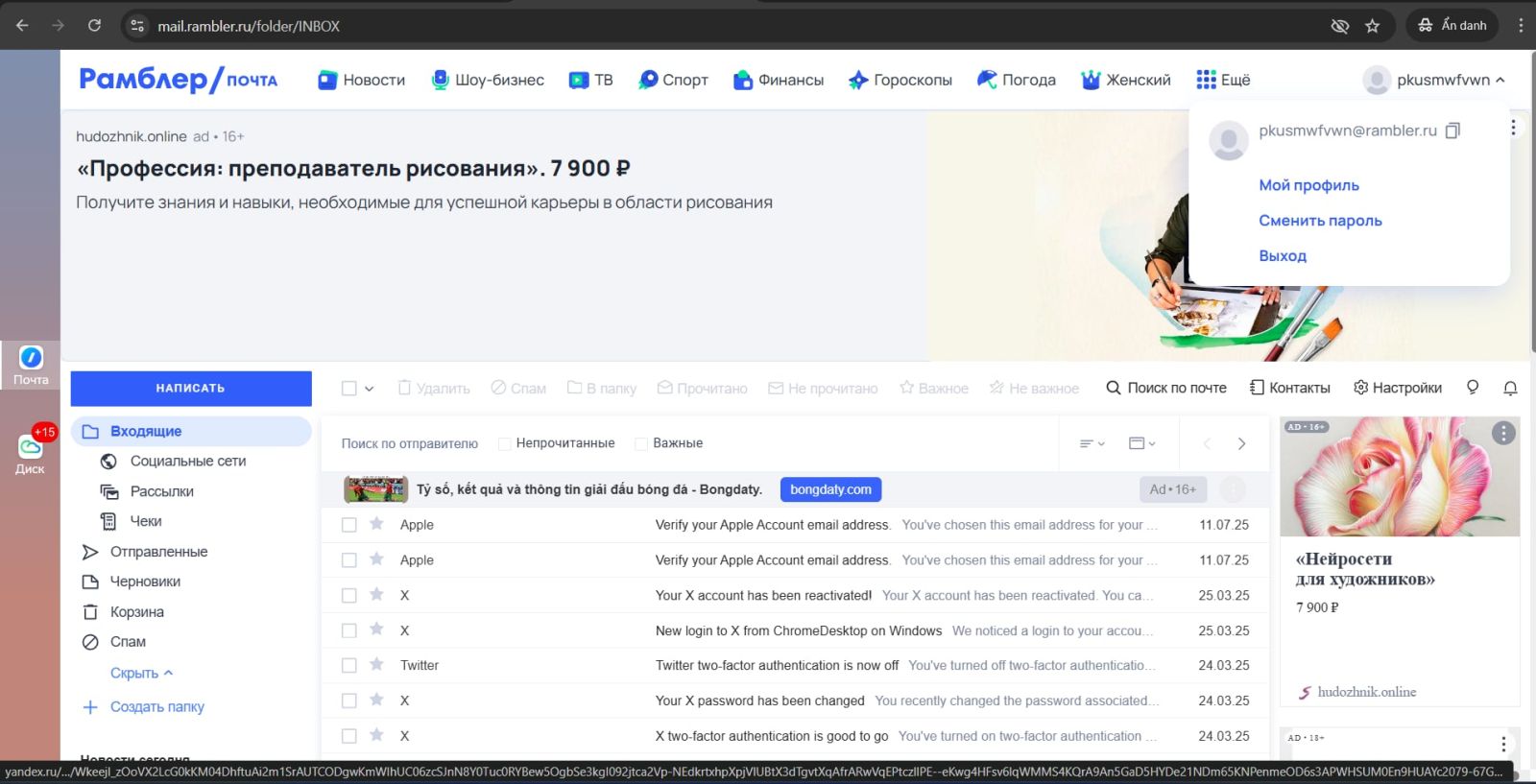Check the first Apple email checkbox
The width and height of the screenshot is (1536, 784).
(349, 525)
